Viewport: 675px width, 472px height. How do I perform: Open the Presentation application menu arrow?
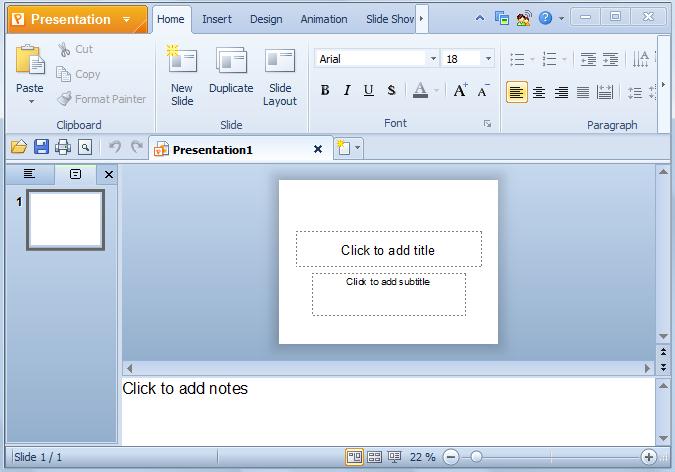(127, 19)
